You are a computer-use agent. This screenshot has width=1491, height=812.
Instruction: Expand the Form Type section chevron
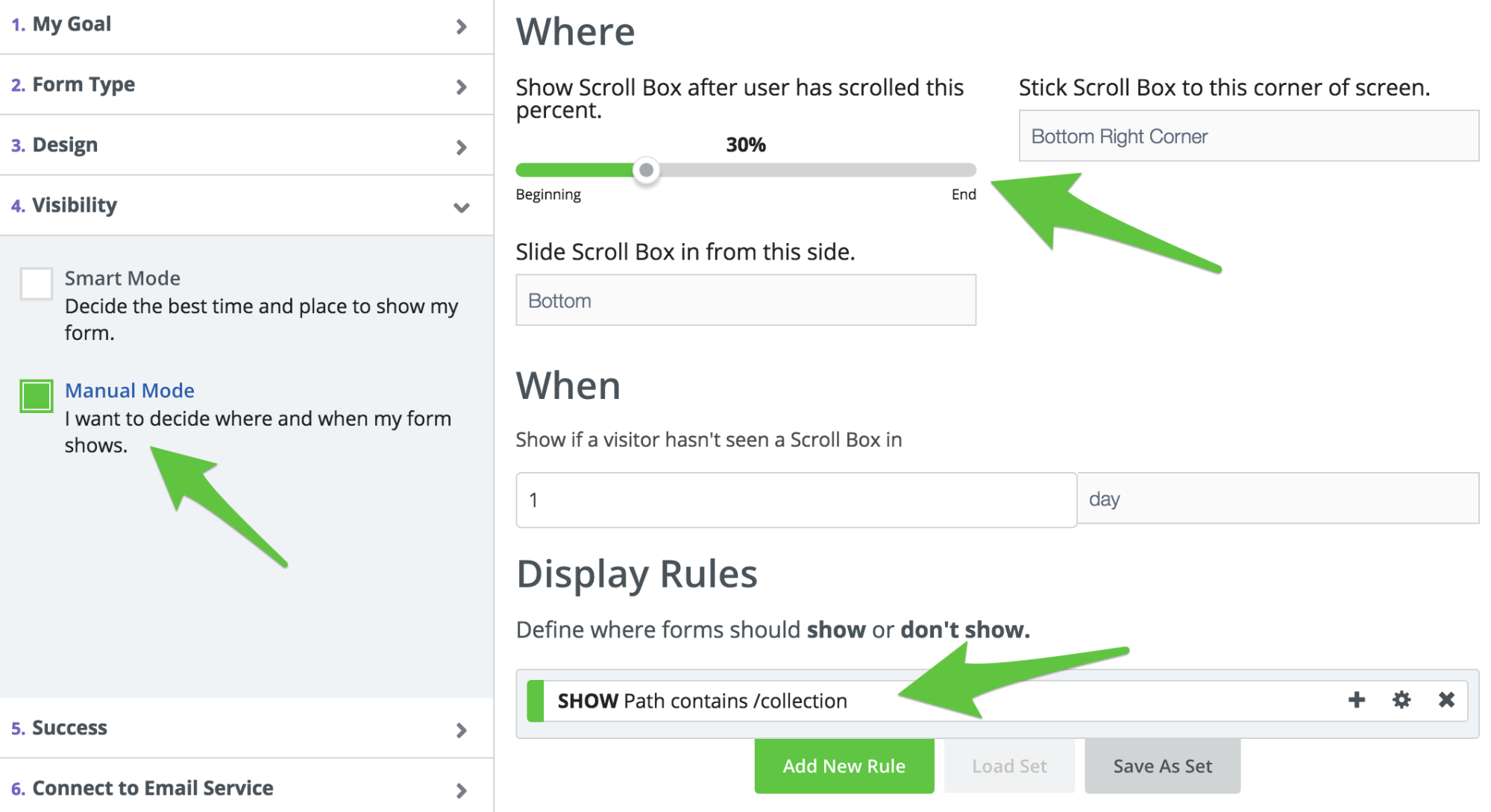(x=462, y=87)
